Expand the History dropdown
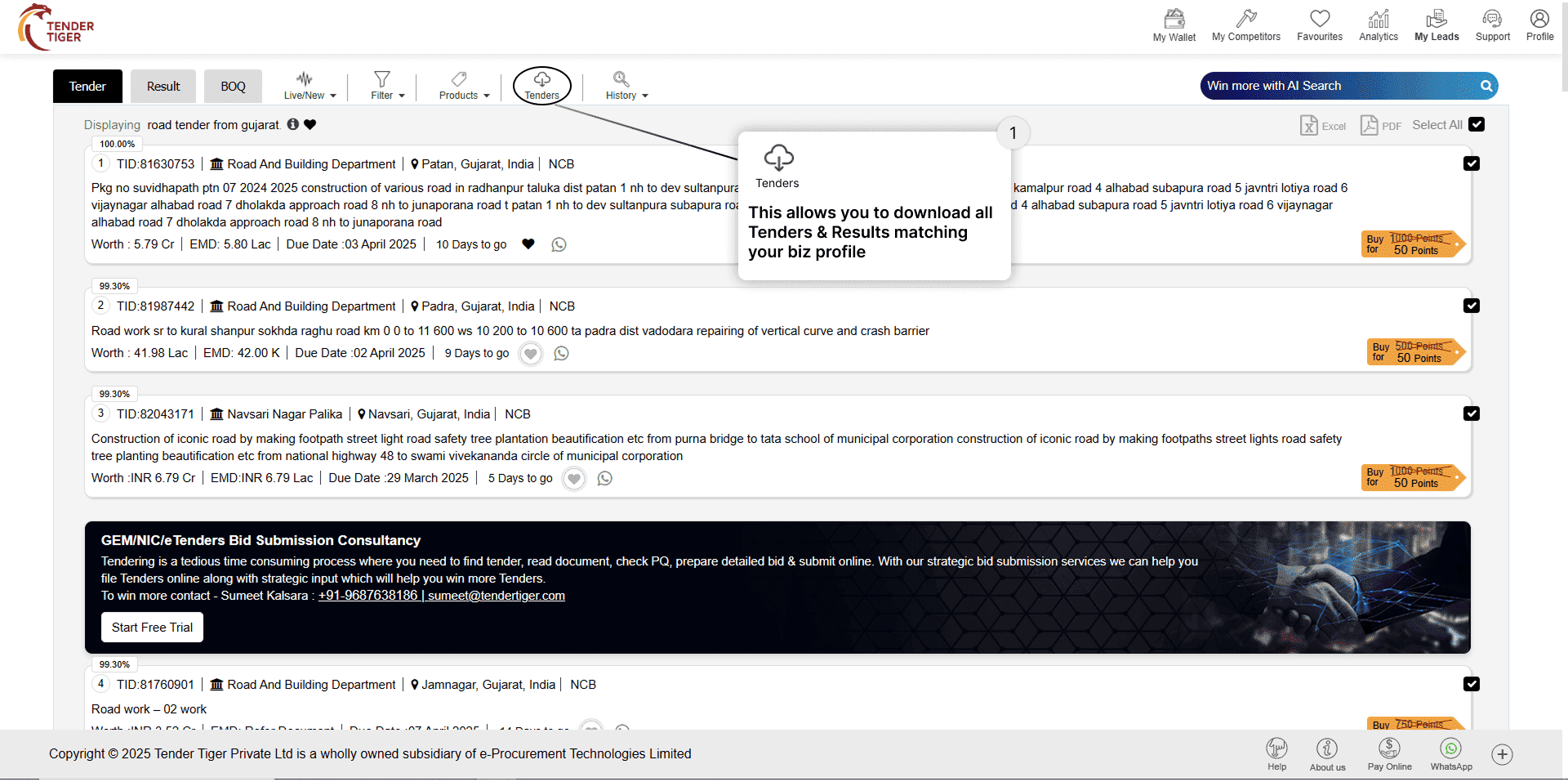This screenshot has height=782, width=1568. [626, 86]
